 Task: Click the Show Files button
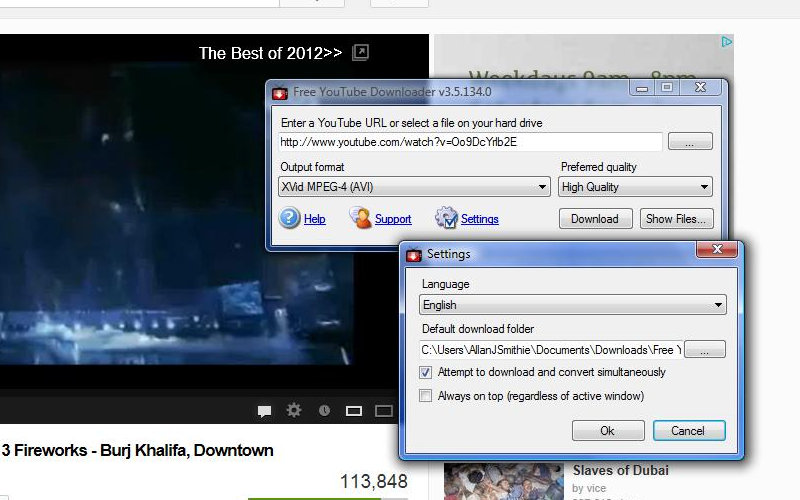coord(677,219)
